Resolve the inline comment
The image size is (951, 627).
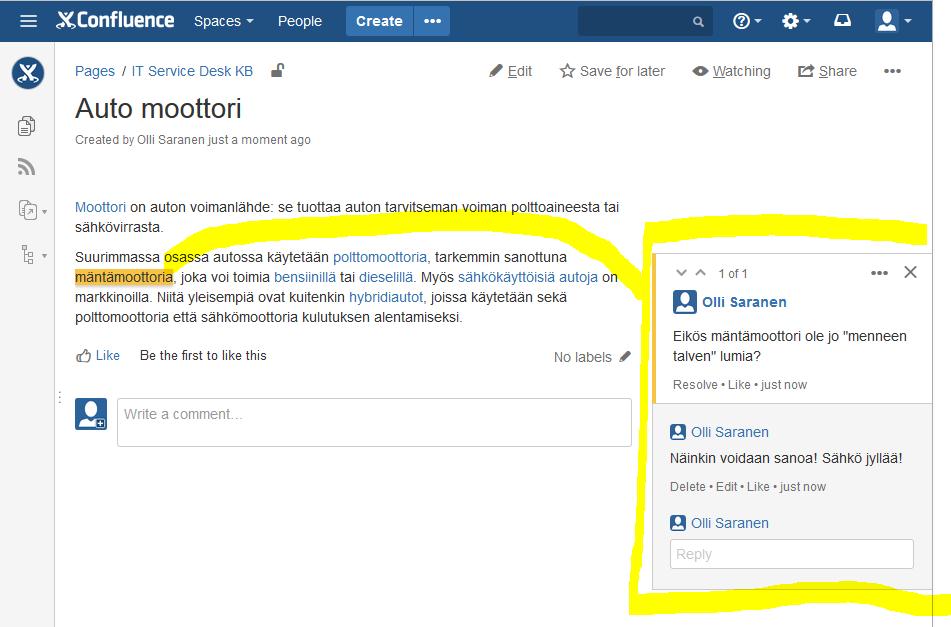[695, 384]
